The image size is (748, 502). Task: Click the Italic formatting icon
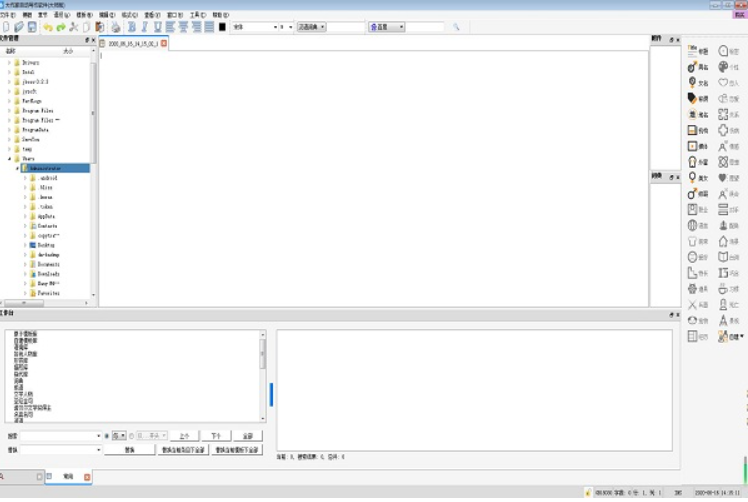tap(144, 27)
